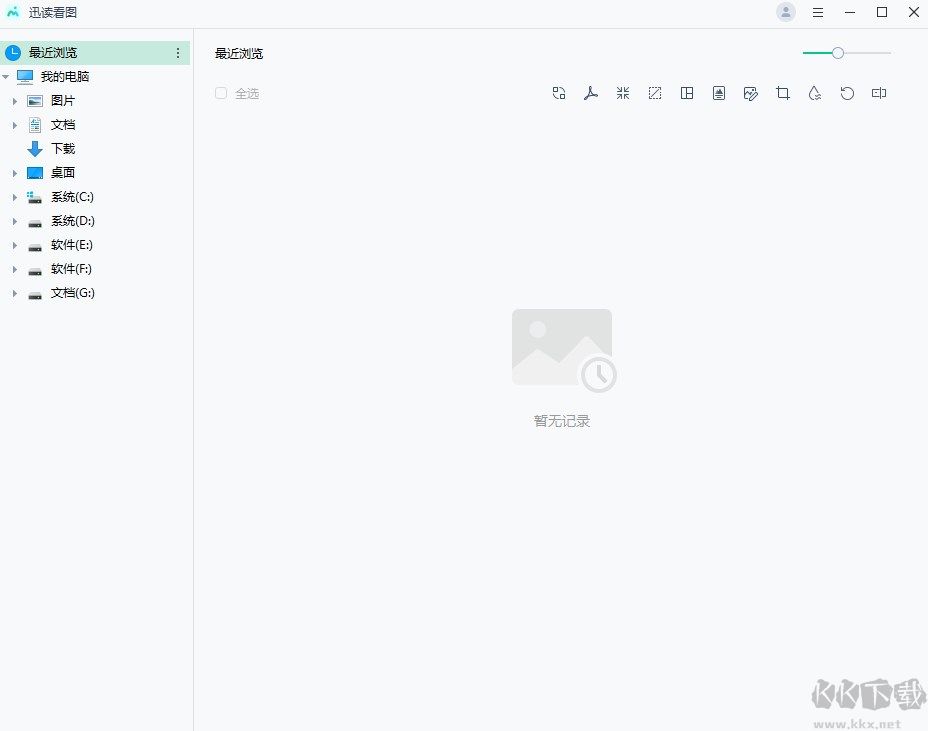928x731 pixels.
Task: Adjust the thumbnail size slider
Action: 837,52
